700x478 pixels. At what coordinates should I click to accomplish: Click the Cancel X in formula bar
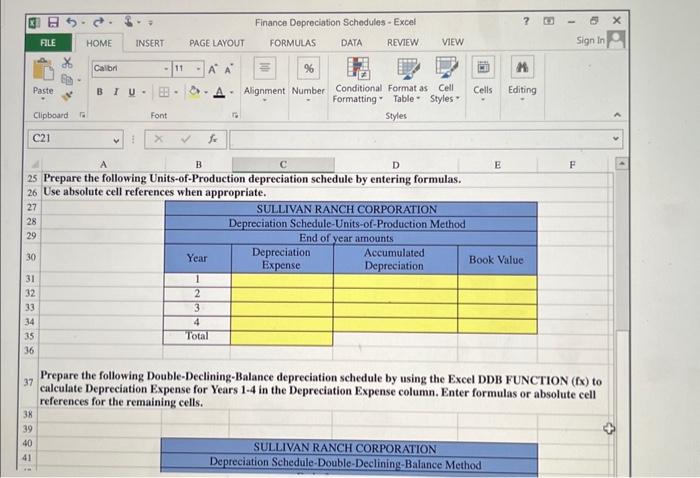158,139
